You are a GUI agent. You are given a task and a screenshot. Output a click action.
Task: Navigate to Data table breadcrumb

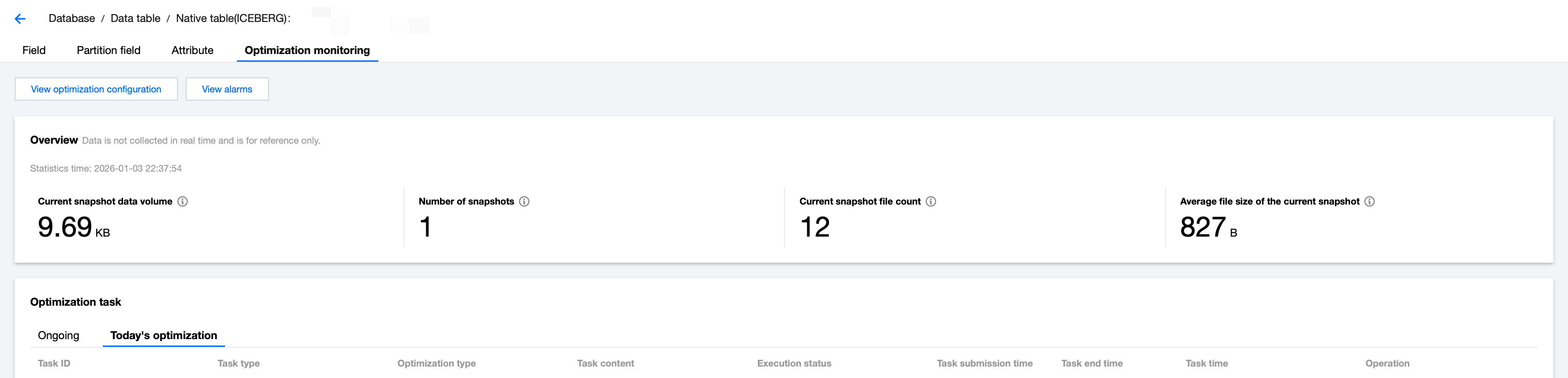click(x=135, y=18)
